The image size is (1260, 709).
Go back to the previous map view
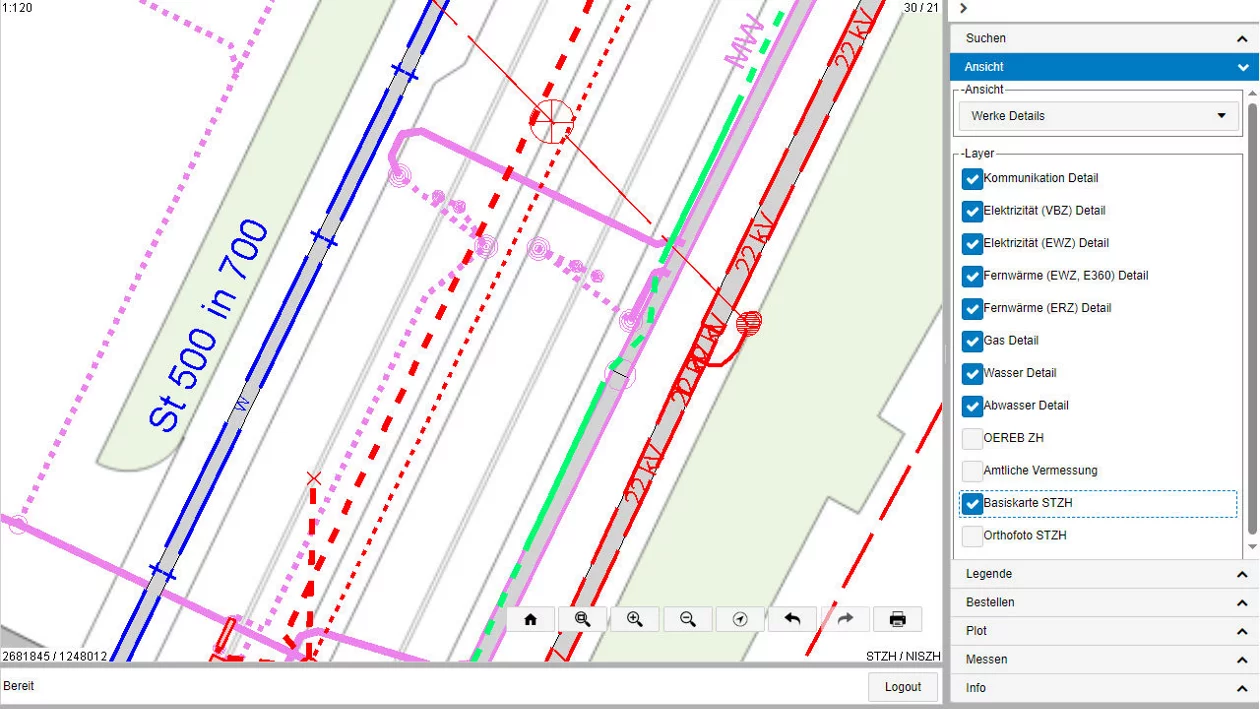pos(793,619)
